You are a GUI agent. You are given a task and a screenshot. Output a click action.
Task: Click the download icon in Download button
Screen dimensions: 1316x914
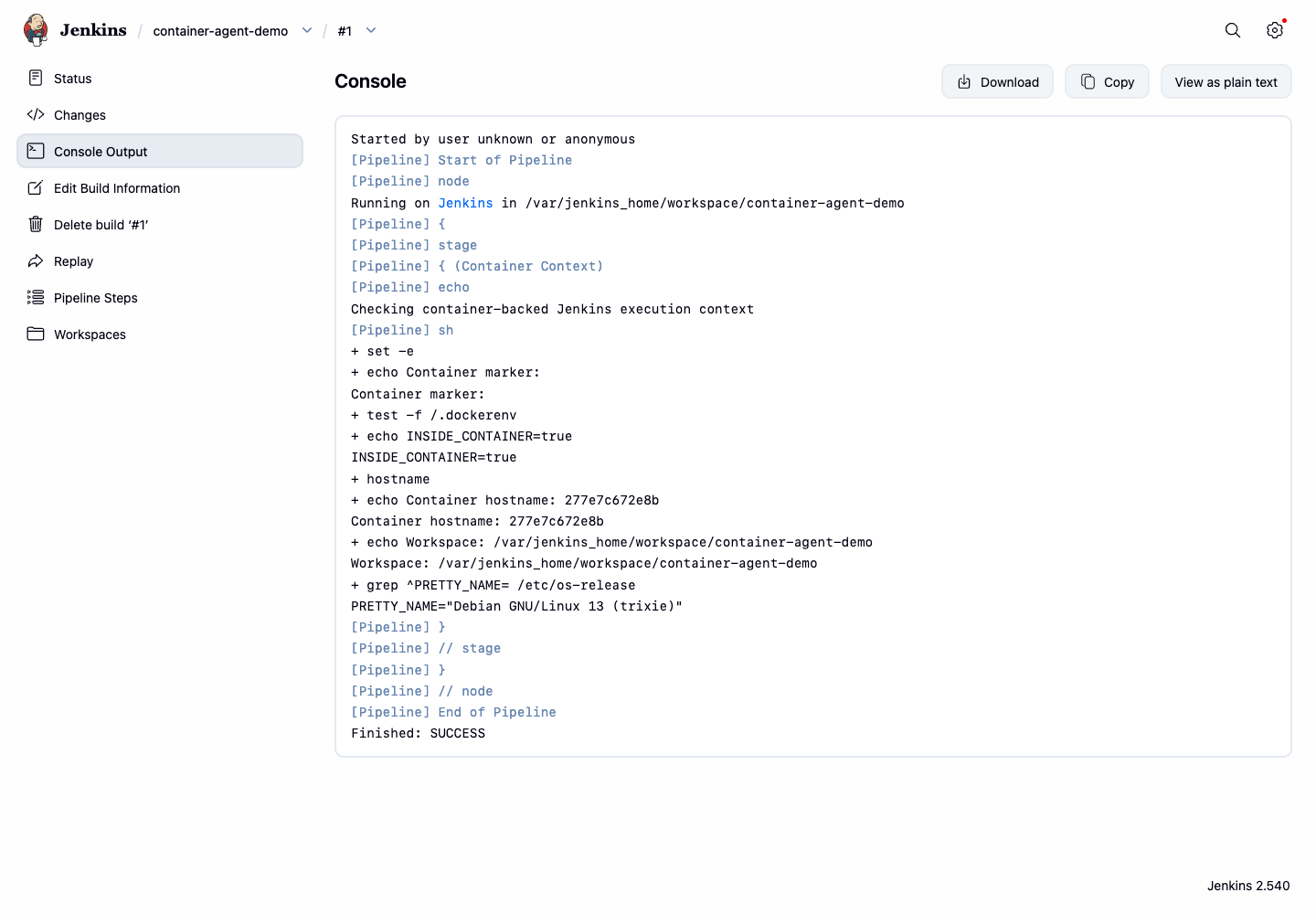[964, 82]
